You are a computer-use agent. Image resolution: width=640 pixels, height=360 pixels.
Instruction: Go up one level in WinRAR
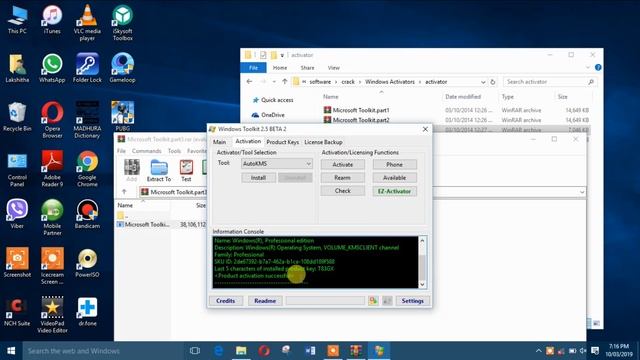[124, 191]
